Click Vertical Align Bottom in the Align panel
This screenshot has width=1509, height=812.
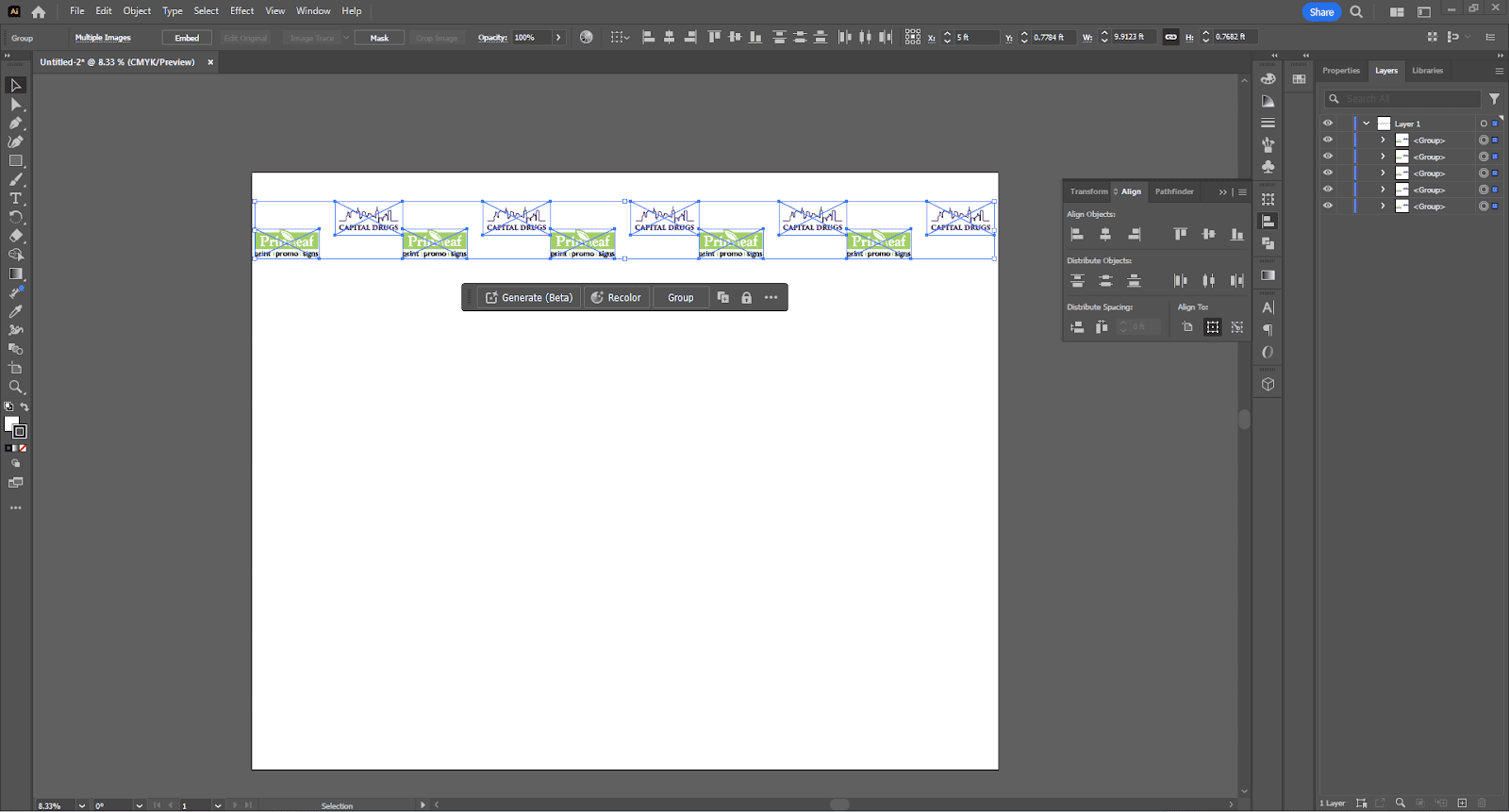click(x=1236, y=234)
